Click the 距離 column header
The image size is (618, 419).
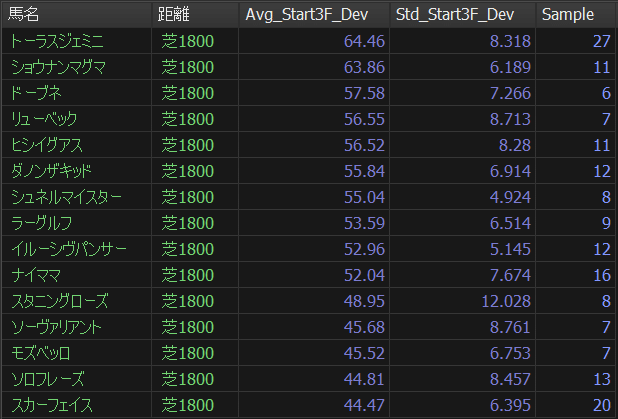point(195,15)
